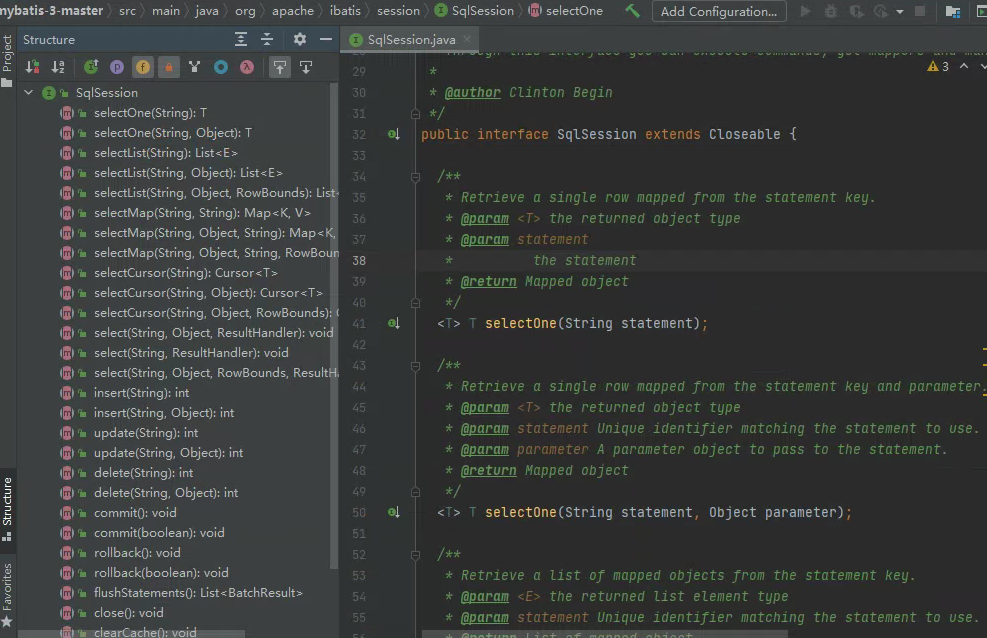
Task: Expand all nodes in Structure panel
Action: coord(240,40)
